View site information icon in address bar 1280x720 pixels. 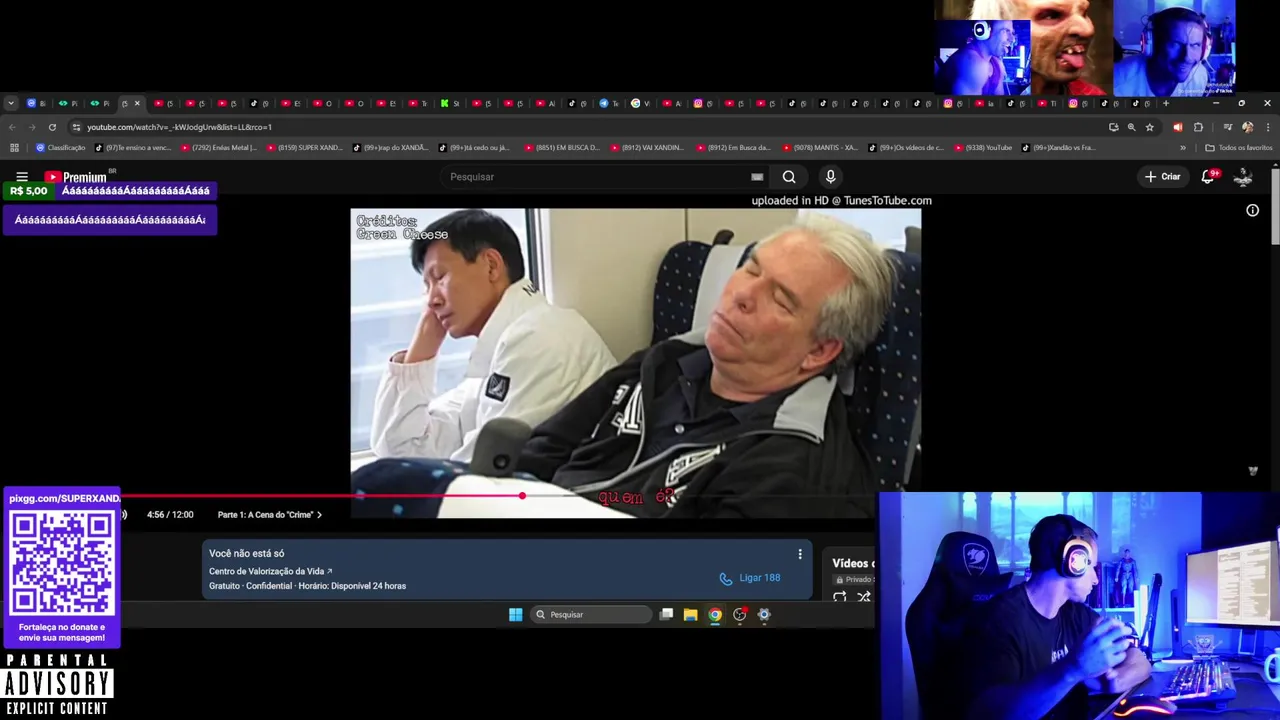(77, 127)
